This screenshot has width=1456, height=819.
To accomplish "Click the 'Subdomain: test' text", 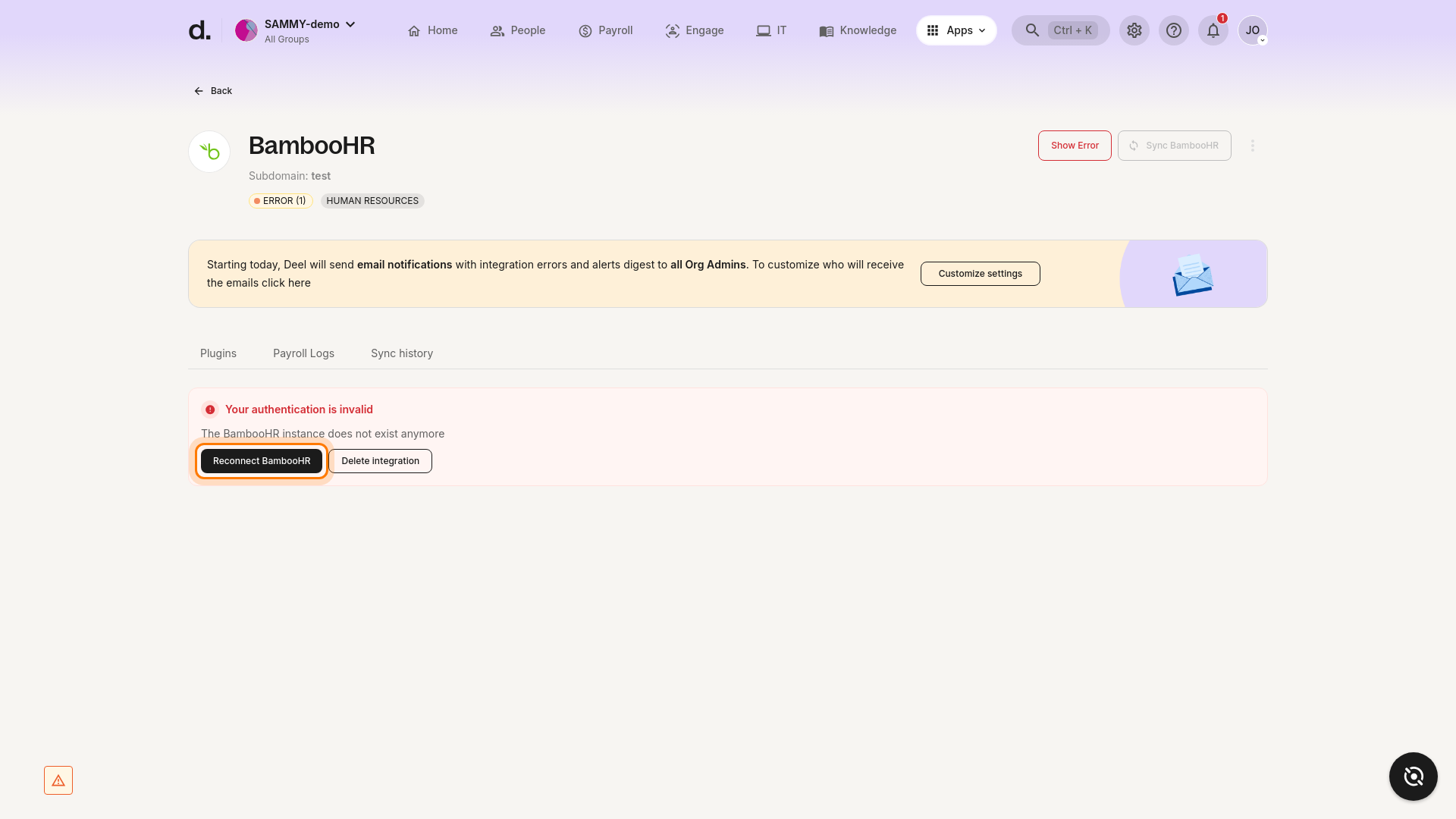I will [290, 176].
